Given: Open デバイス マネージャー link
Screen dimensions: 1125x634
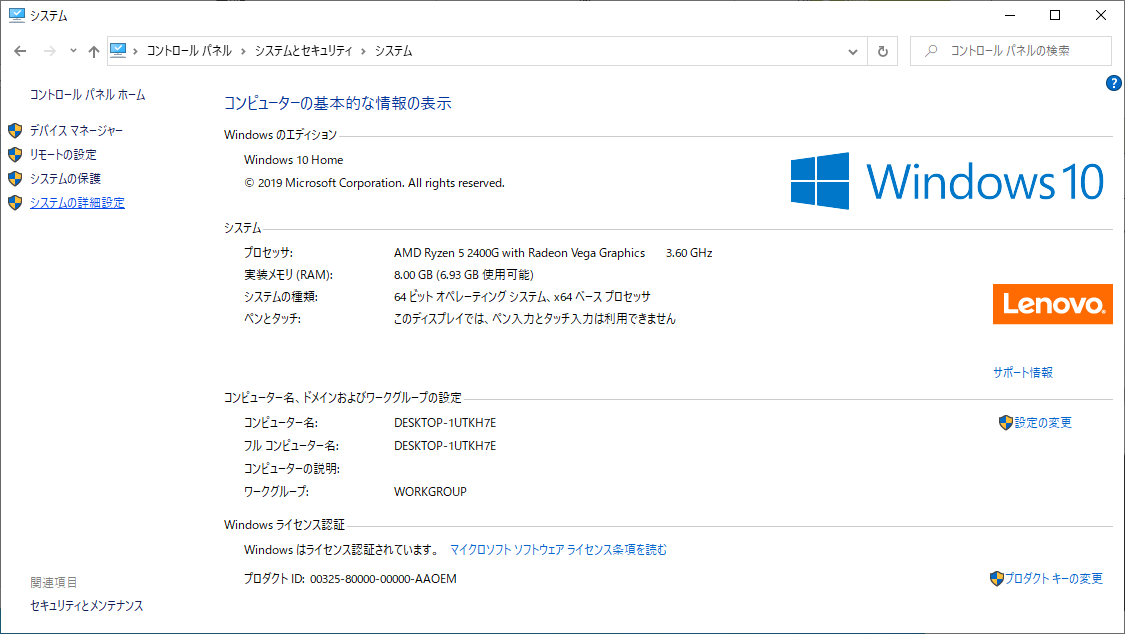Looking at the screenshot, I should coord(76,131).
